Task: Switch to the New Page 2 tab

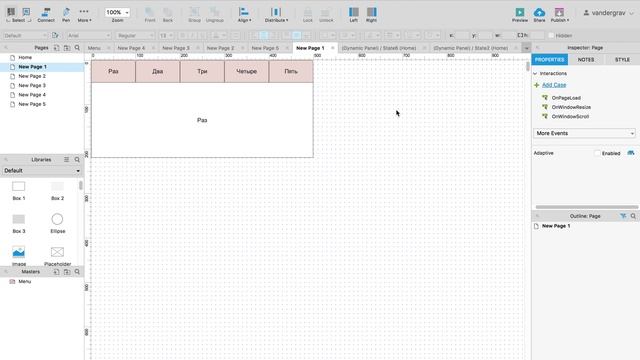Action: click(x=220, y=48)
